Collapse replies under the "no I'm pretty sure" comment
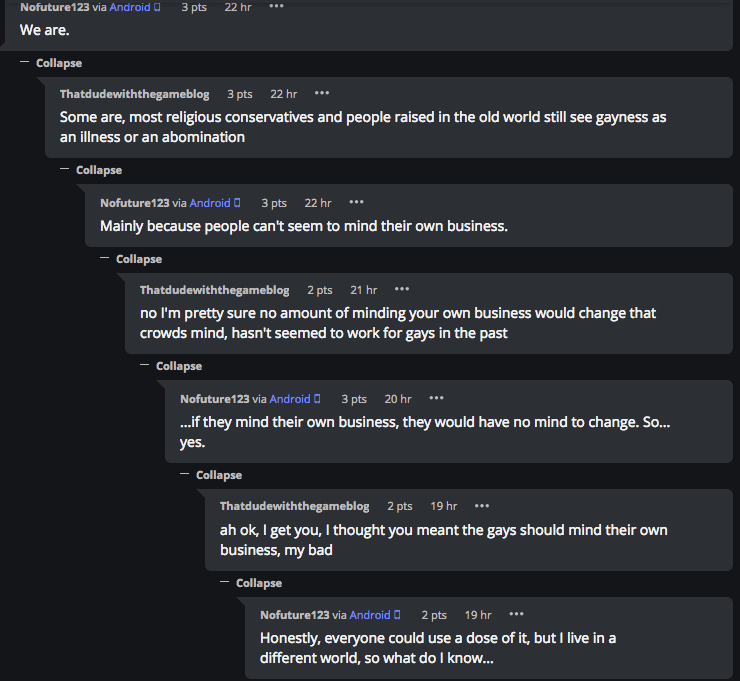Screen dimensions: 740x681 click(171, 366)
